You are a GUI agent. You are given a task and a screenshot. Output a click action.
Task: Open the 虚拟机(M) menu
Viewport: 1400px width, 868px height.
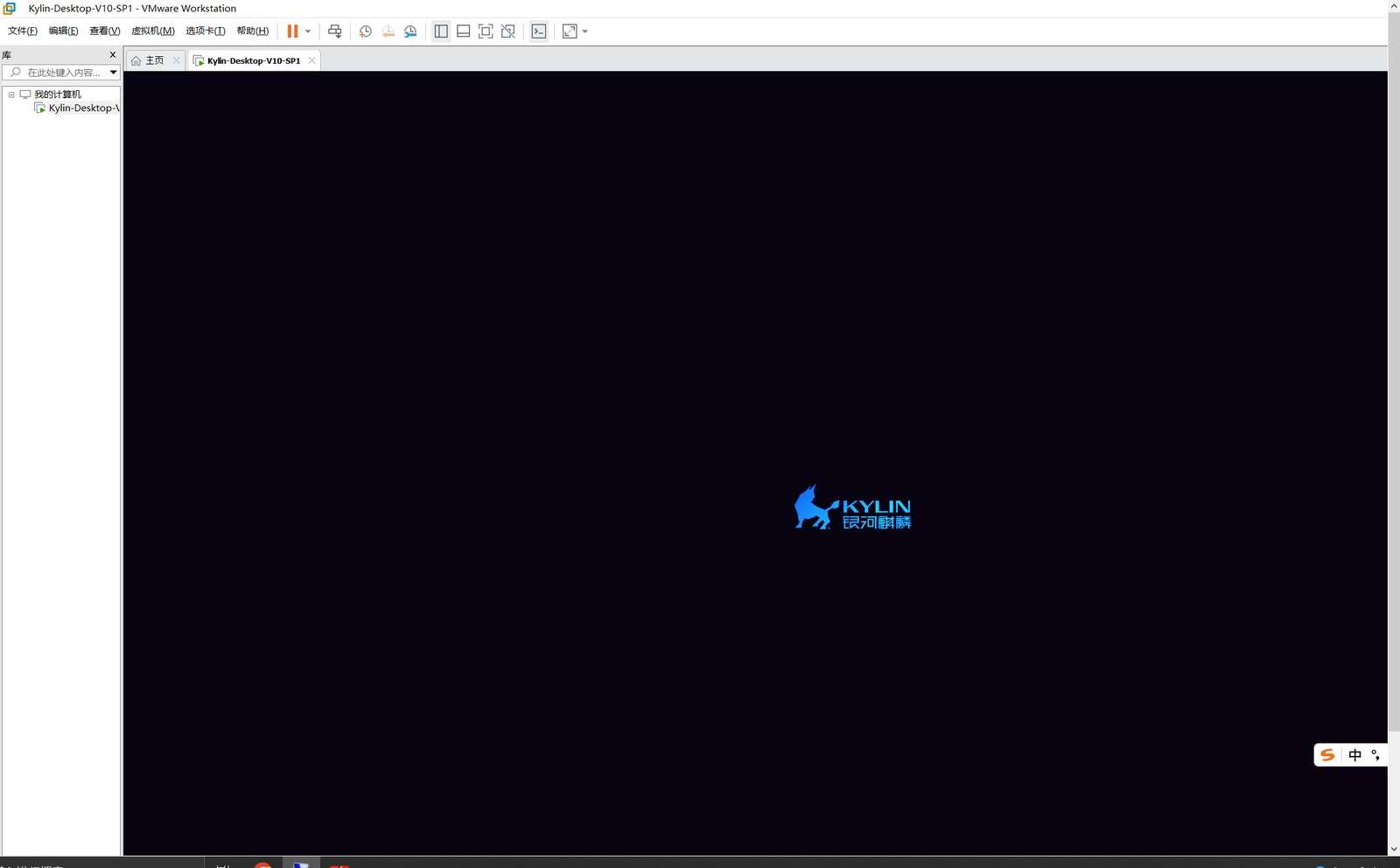pos(153,31)
